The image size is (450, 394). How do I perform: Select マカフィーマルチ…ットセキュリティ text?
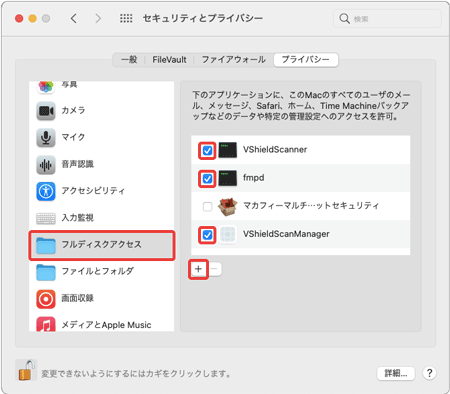click(x=311, y=206)
